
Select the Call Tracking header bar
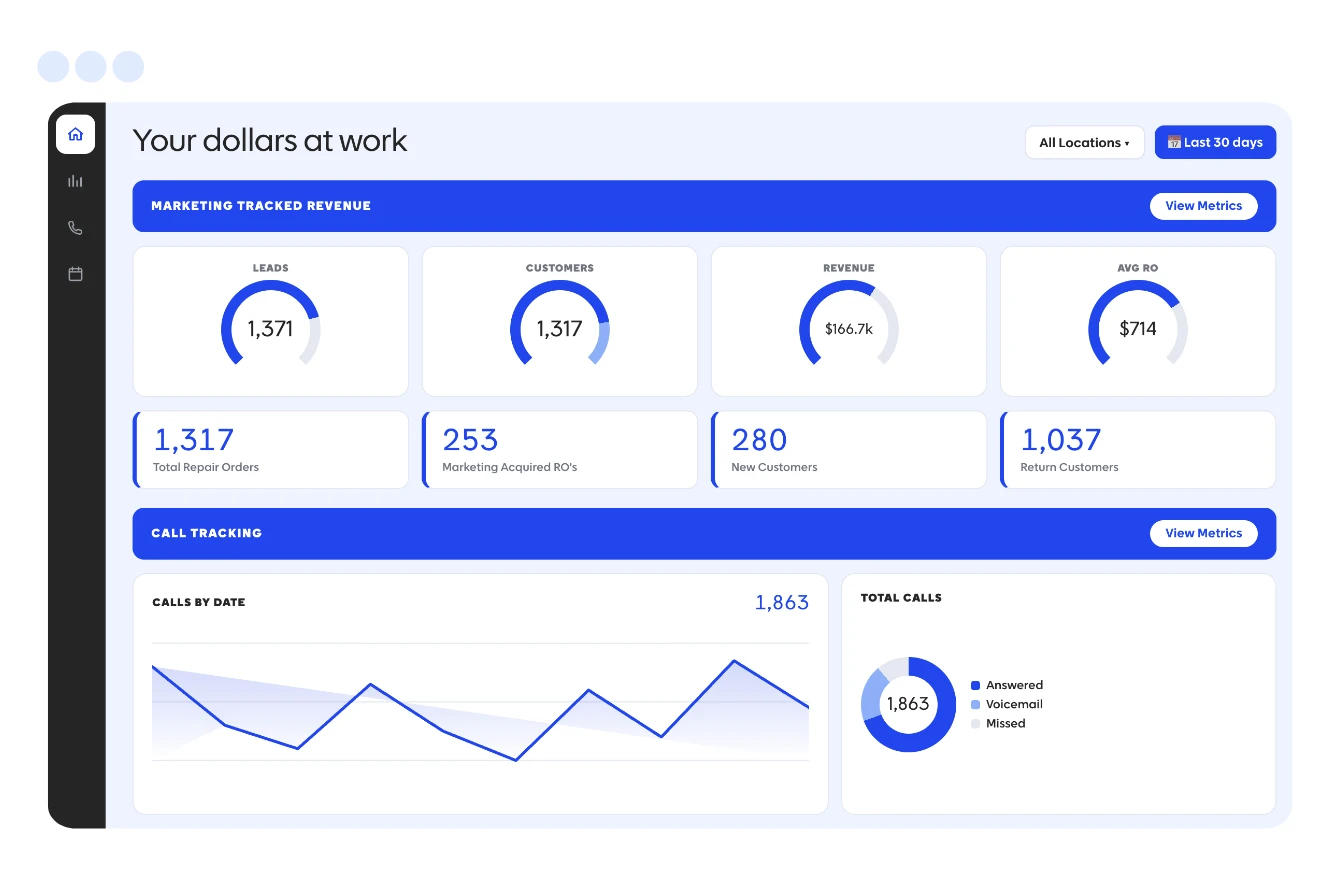704,533
